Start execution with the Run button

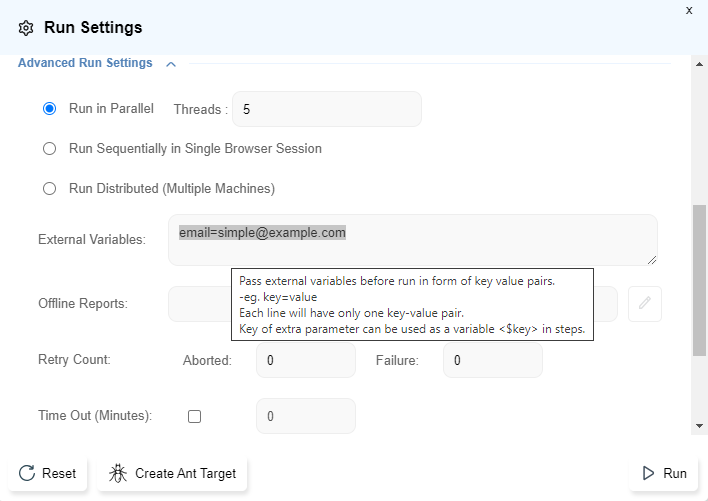663,473
